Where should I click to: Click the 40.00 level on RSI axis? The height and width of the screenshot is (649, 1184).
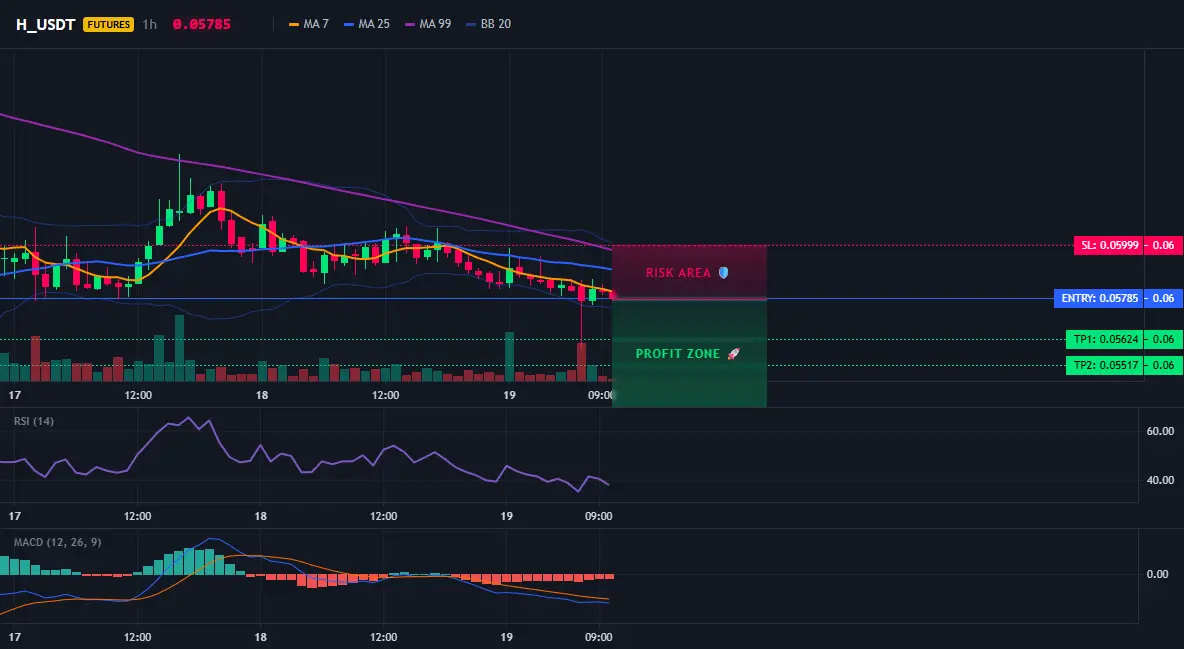coord(1160,480)
